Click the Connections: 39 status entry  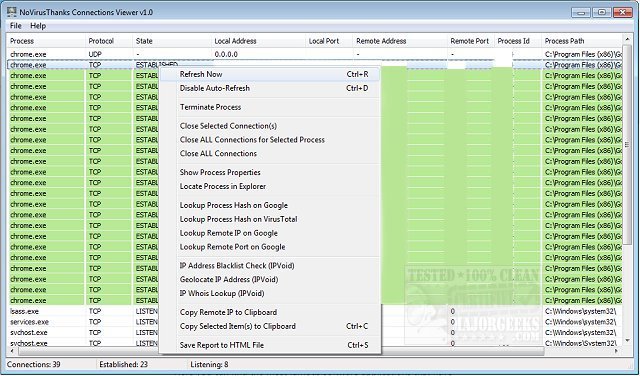pos(33,364)
